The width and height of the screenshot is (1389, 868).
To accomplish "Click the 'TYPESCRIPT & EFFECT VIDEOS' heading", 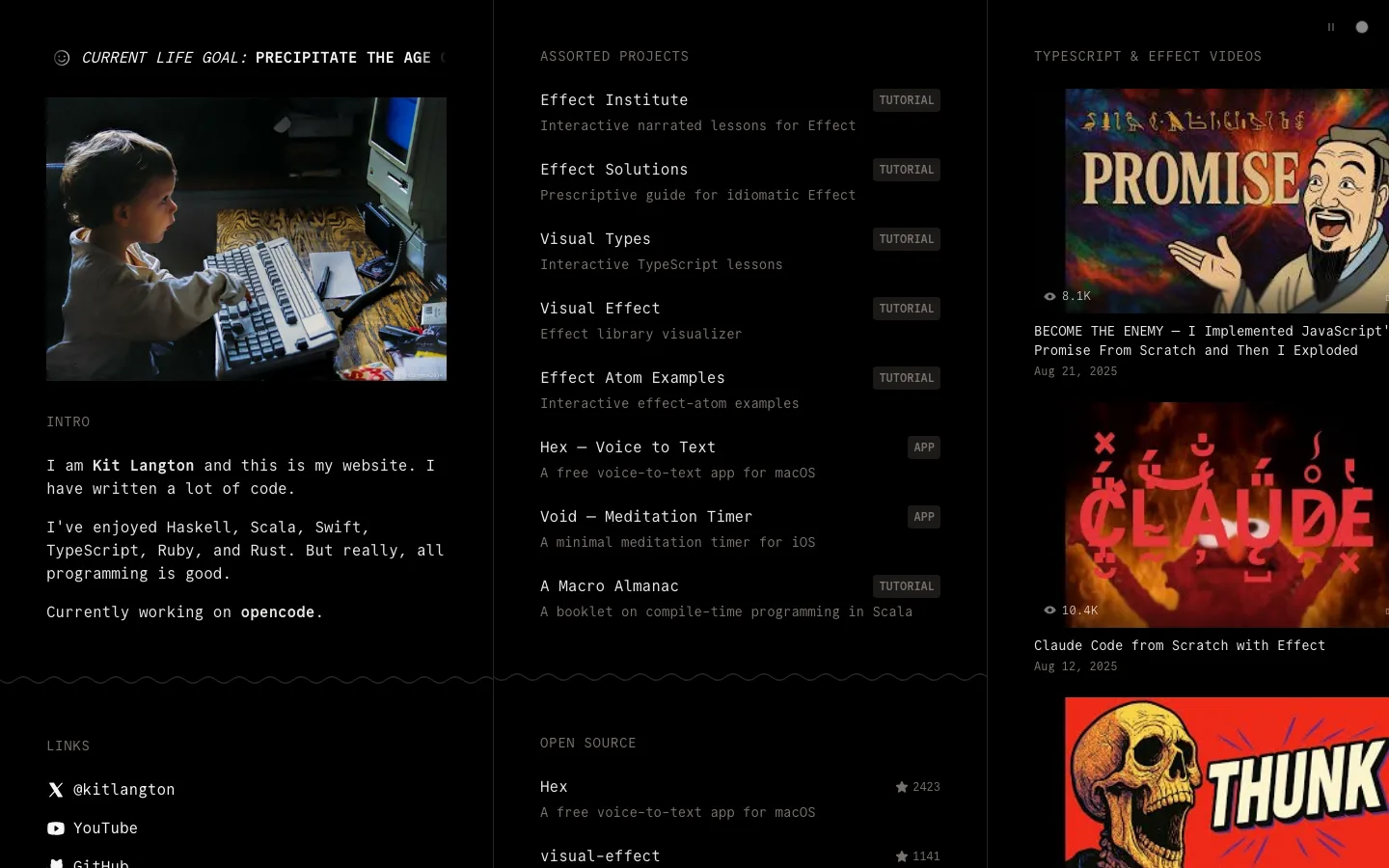I will (1148, 57).
